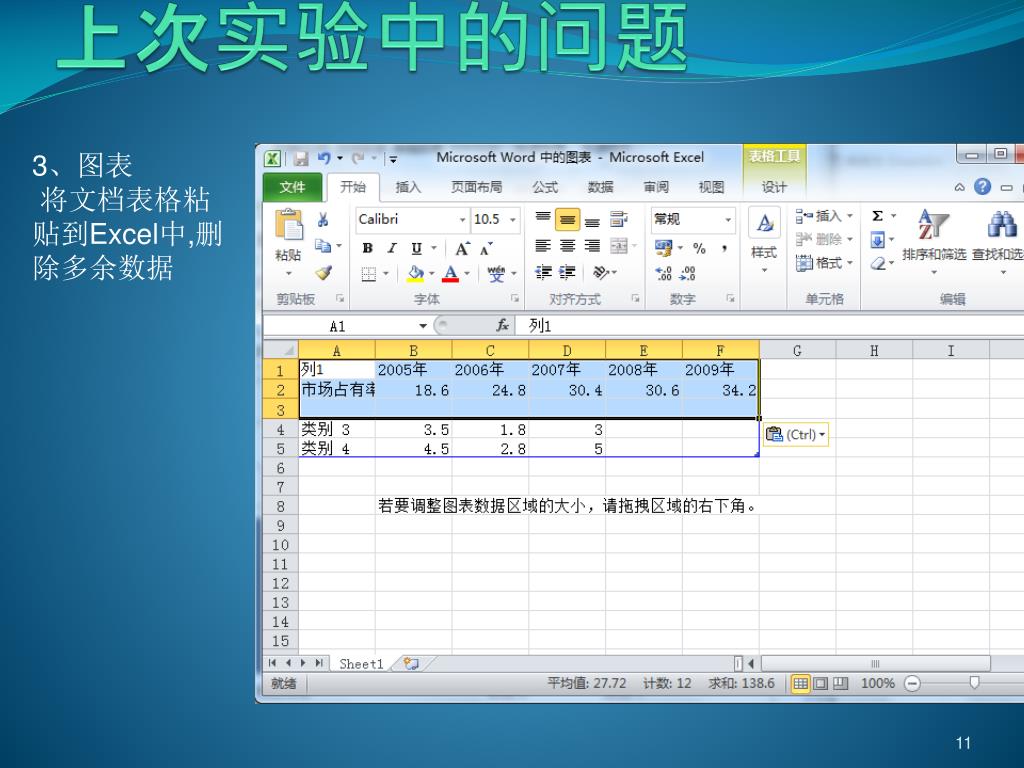Click the wrap text icon

pyautogui.click(x=618, y=219)
